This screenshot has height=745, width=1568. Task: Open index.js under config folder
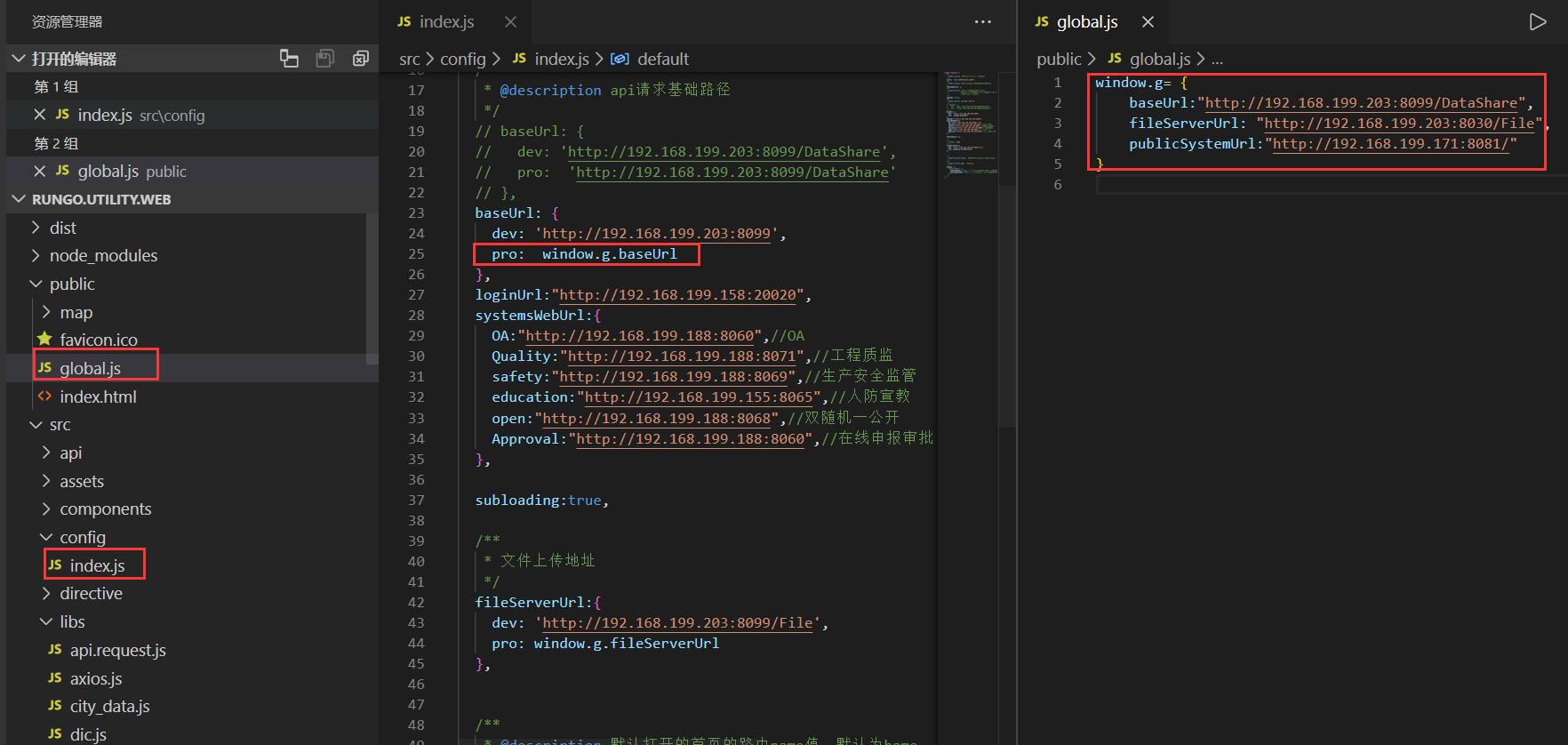point(97,565)
